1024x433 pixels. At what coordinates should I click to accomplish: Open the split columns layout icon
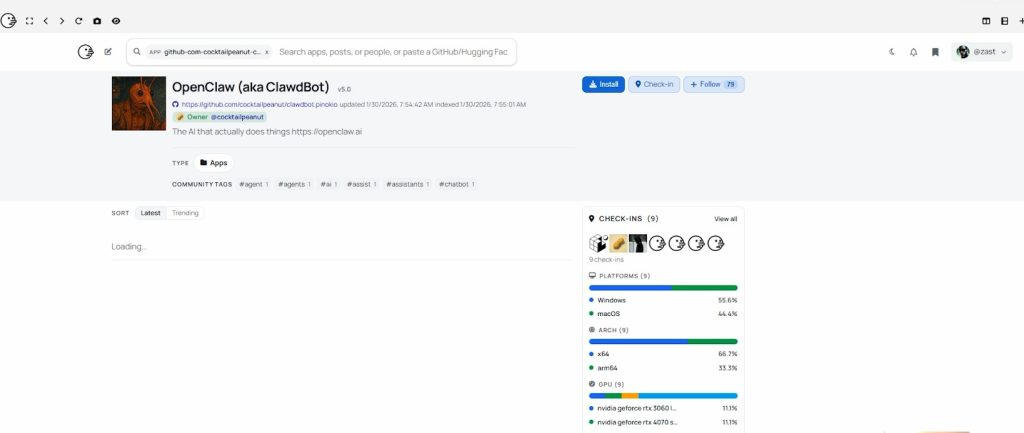click(x=986, y=21)
